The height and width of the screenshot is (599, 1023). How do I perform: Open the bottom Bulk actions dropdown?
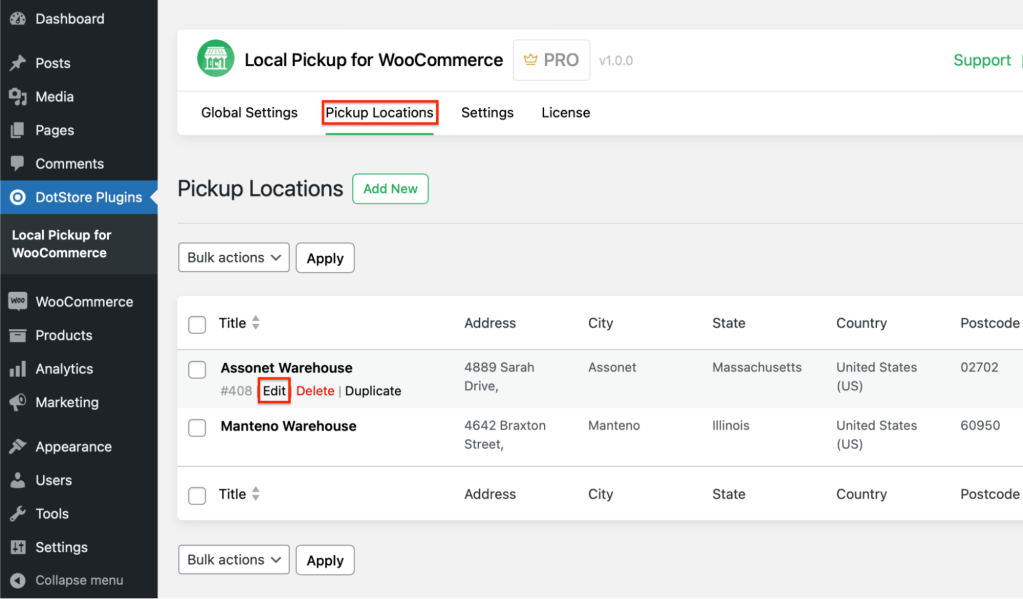pyautogui.click(x=234, y=560)
